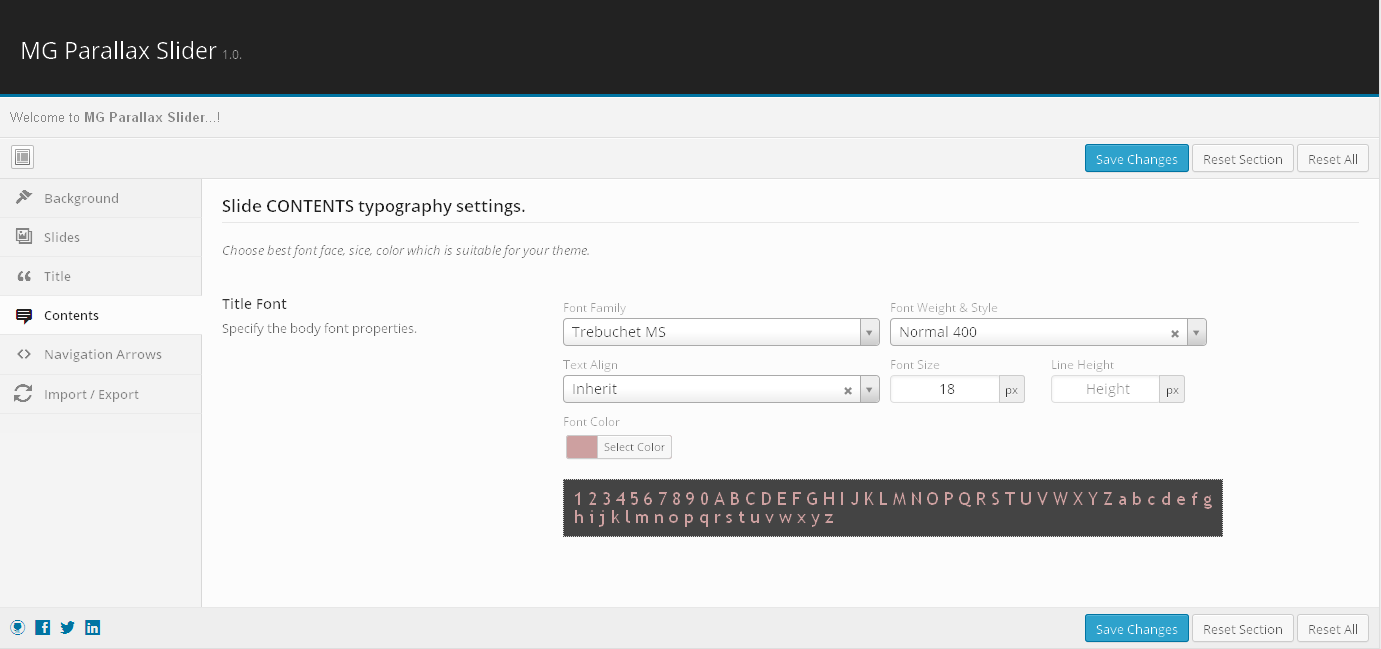Select the Inherit text align box
The image size is (1381, 649).
coord(721,389)
